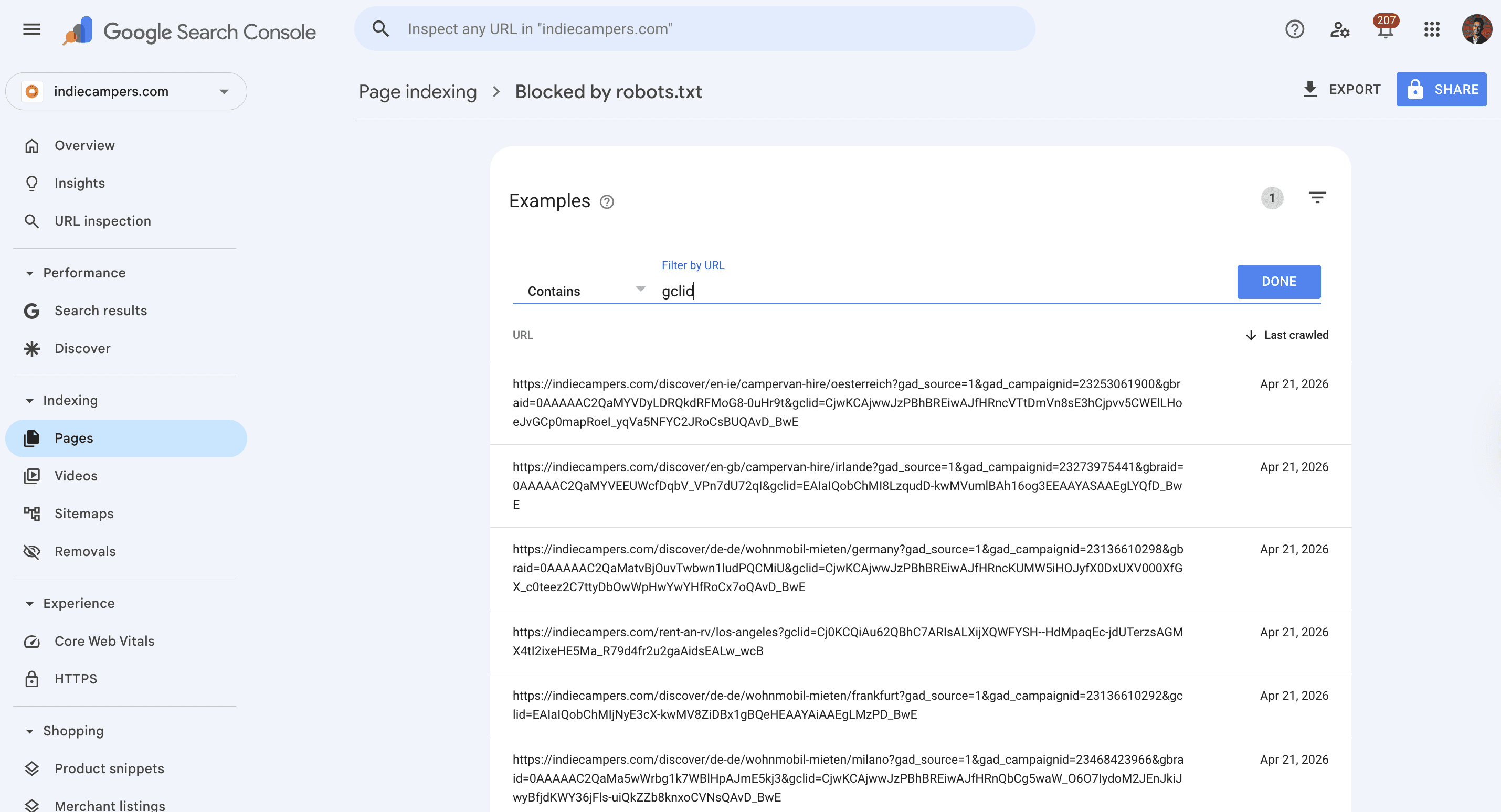
Task: Select the campervan-hire/oesterreich URL row
Action: point(920,403)
